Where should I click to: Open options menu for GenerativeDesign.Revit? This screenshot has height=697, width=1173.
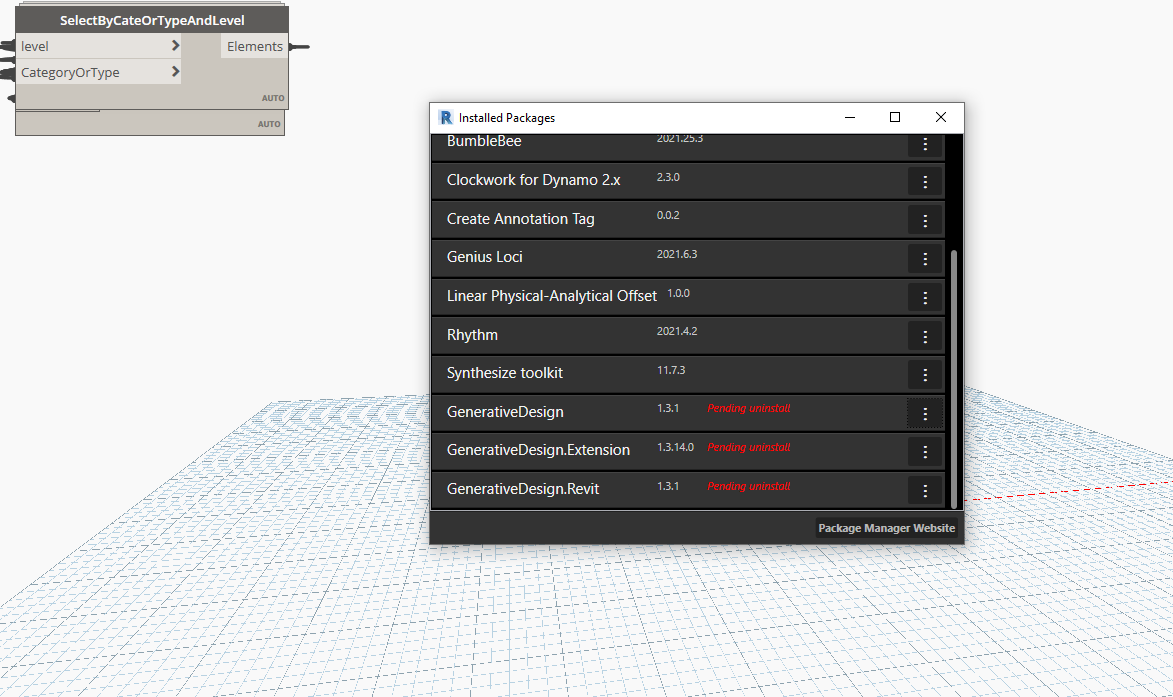[x=925, y=491]
